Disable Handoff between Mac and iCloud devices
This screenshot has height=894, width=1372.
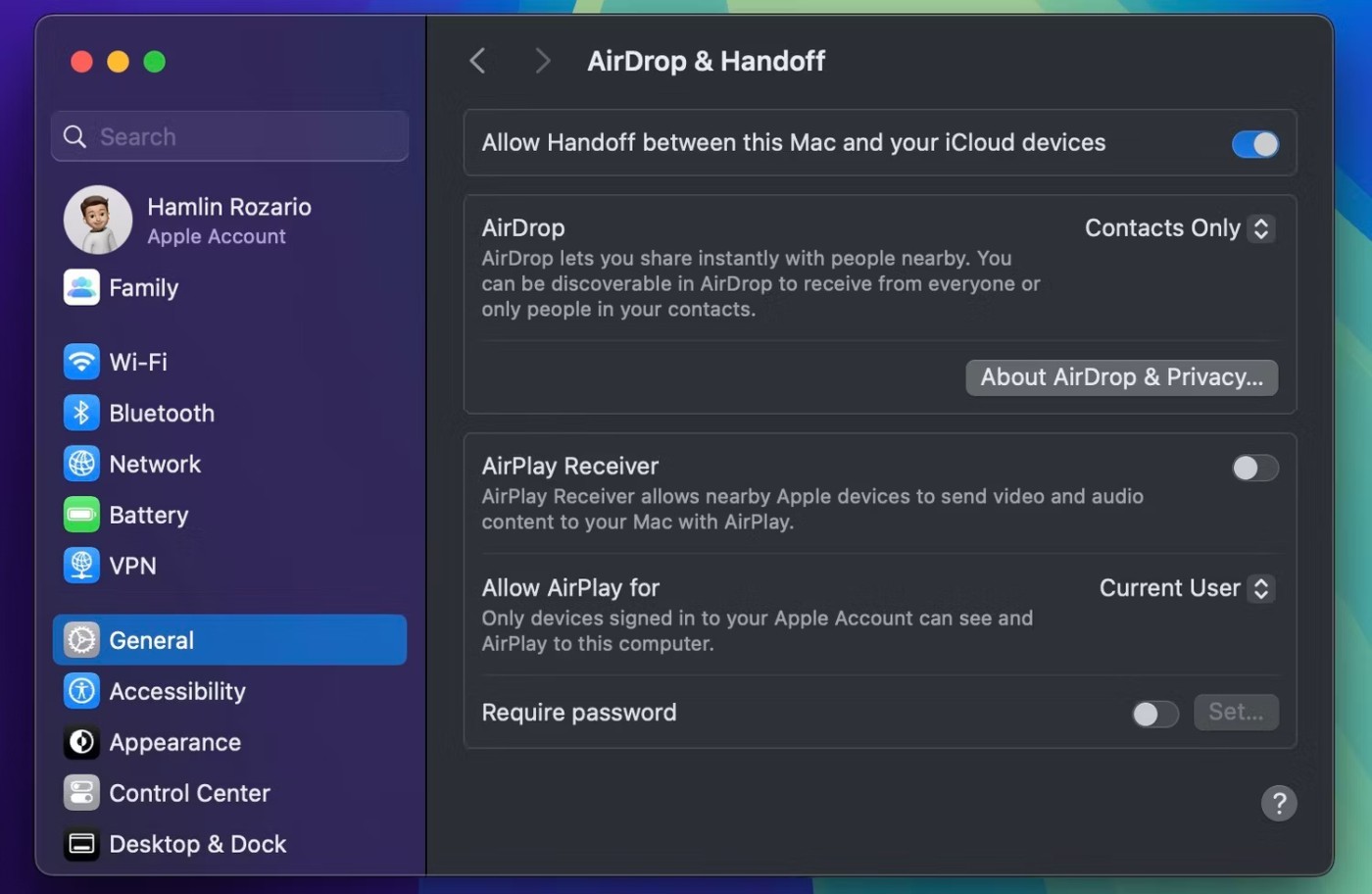pyautogui.click(x=1254, y=144)
